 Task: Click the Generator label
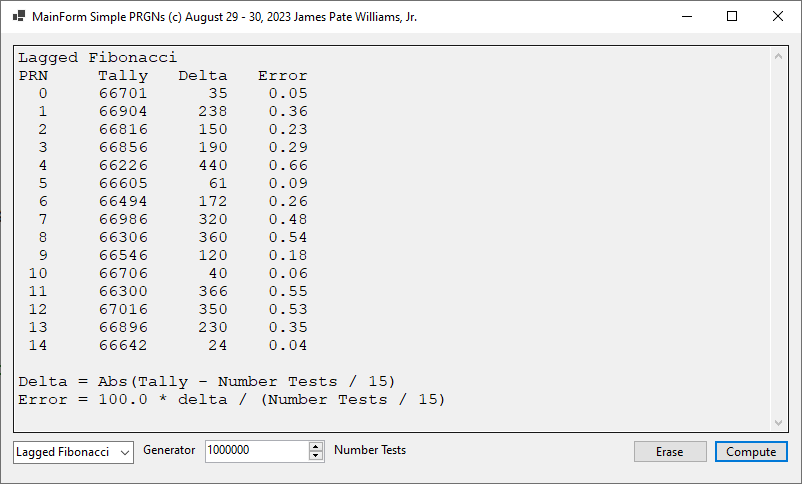(169, 451)
